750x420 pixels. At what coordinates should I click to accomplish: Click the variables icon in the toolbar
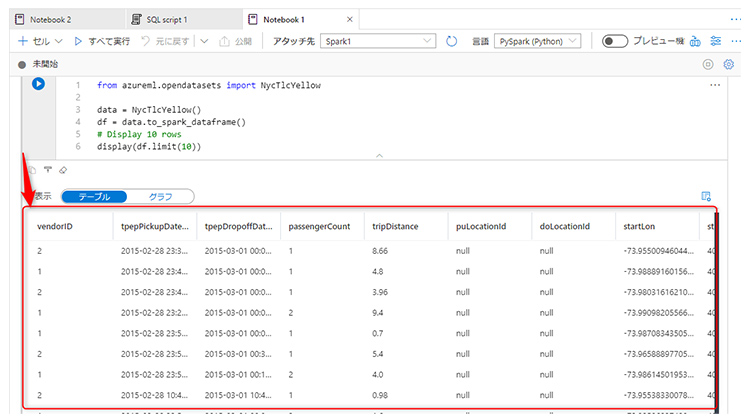[695, 41]
